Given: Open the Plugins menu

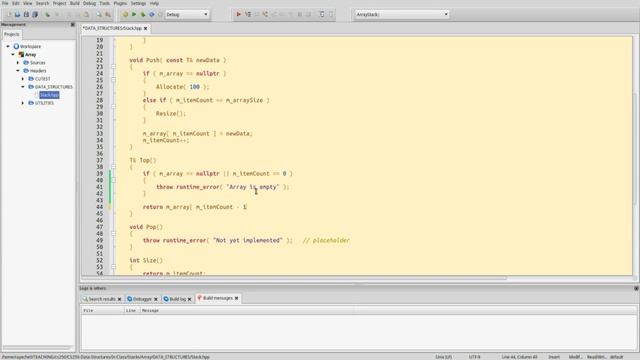Looking at the screenshot, I should point(120,3).
